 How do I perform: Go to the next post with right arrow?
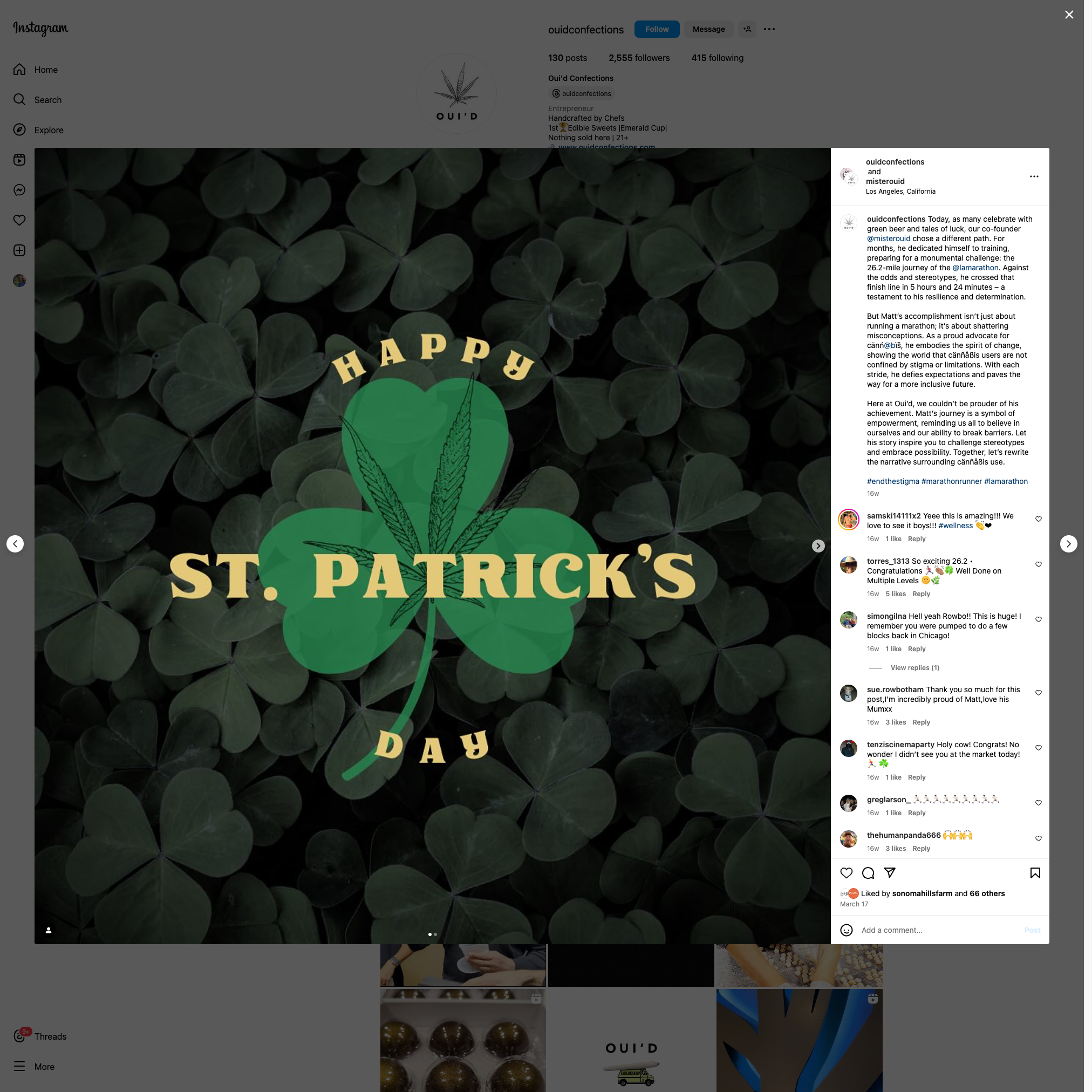[x=1068, y=544]
